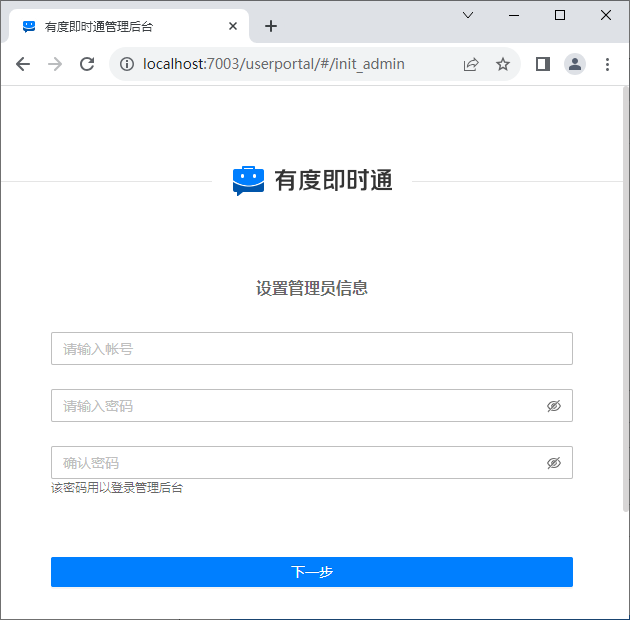Viewport: 630px width, 620px height.
Task: Close the 有度即时通管理后台 tab
Action: point(233,27)
